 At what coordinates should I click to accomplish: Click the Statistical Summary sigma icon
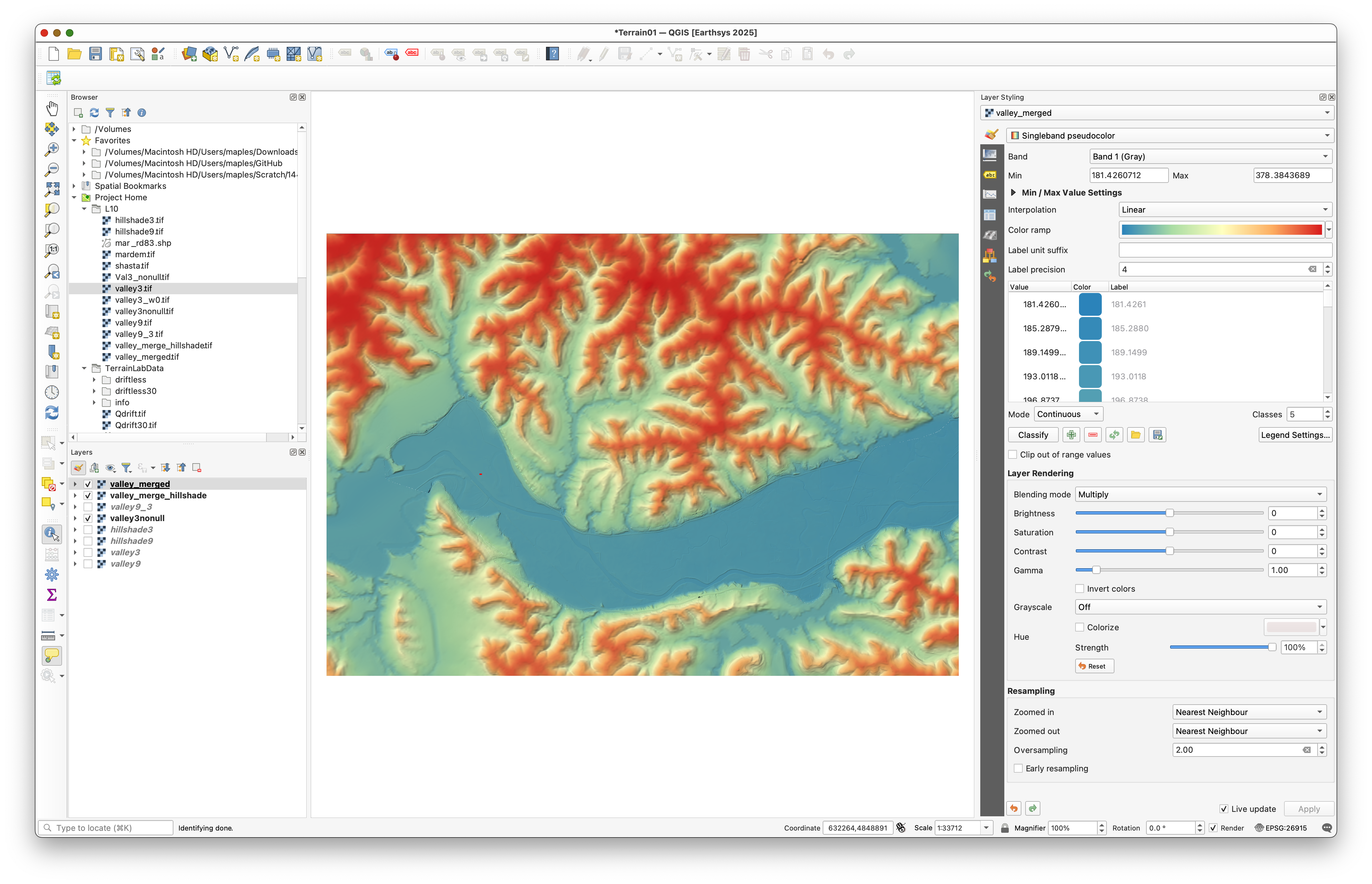52,595
